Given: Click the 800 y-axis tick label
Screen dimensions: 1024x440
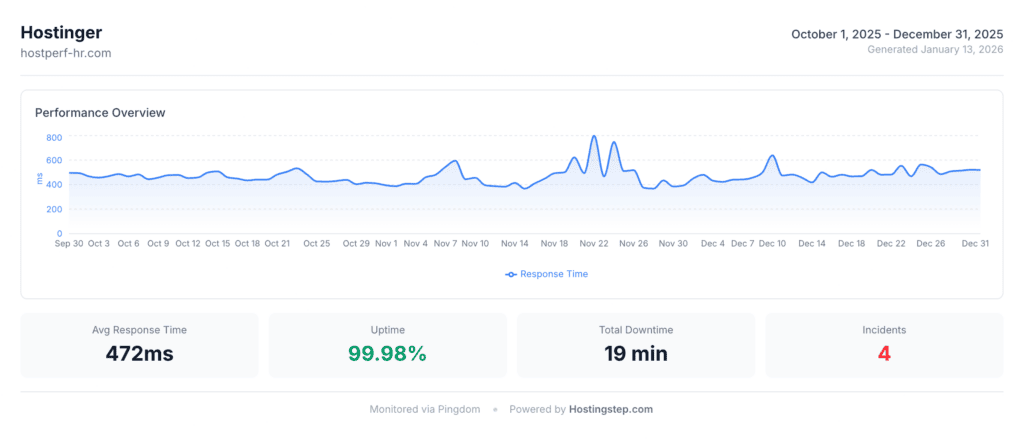Looking at the screenshot, I should (53, 137).
